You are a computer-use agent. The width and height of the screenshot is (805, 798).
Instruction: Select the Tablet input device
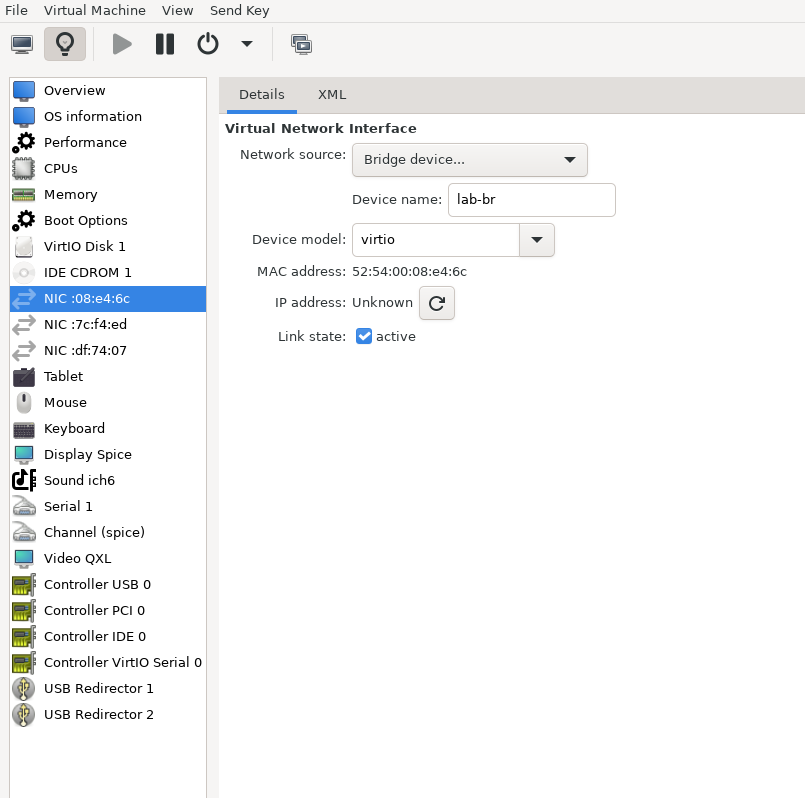click(62, 376)
